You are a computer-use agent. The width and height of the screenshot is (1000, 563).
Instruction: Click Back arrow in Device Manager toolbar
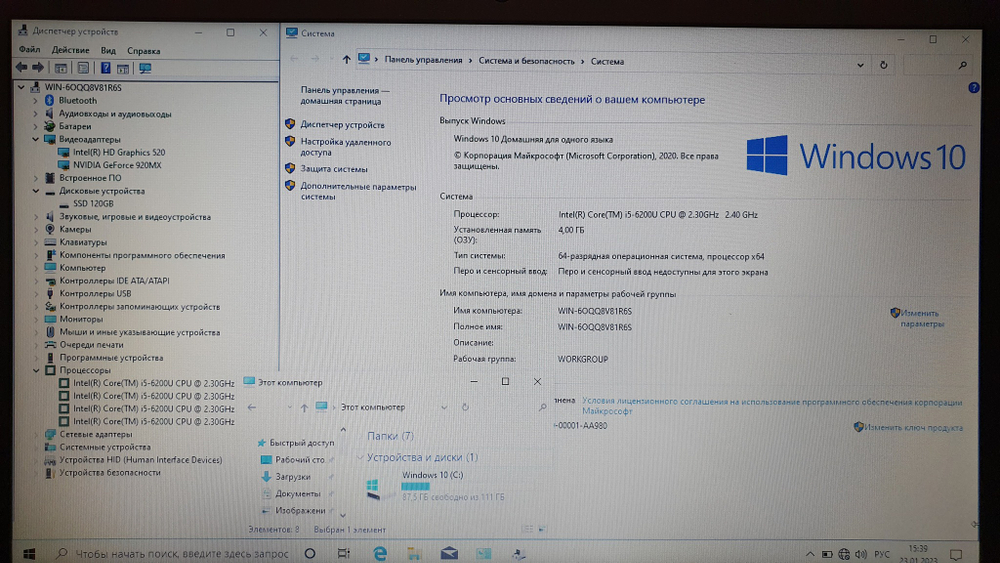[21, 68]
